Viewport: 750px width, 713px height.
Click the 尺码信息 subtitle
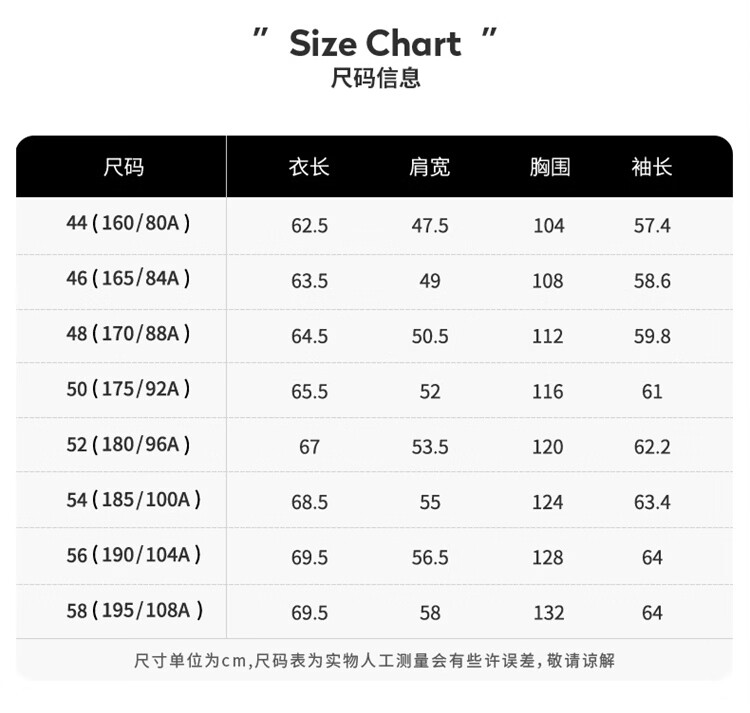(x=375, y=78)
